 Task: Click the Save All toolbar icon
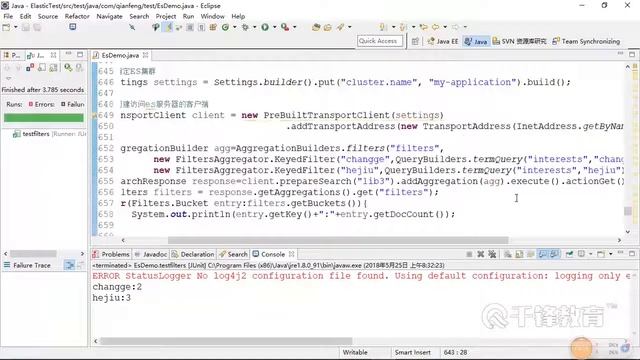click(x=37, y=27)
